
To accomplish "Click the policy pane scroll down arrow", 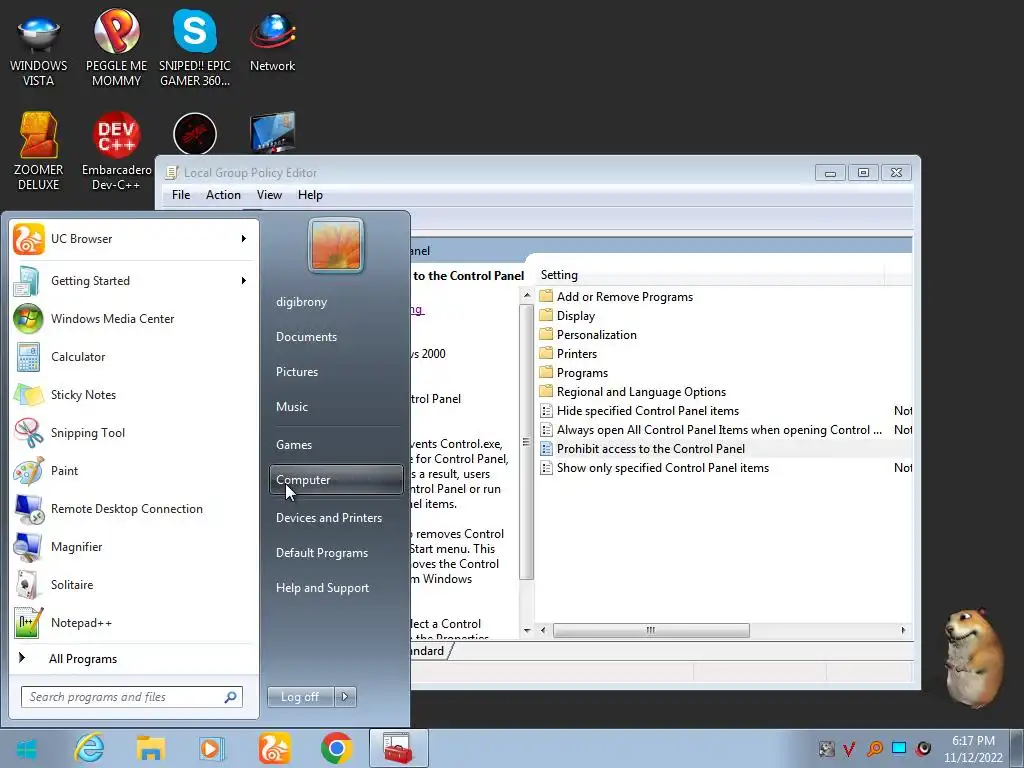I will 527,630.
